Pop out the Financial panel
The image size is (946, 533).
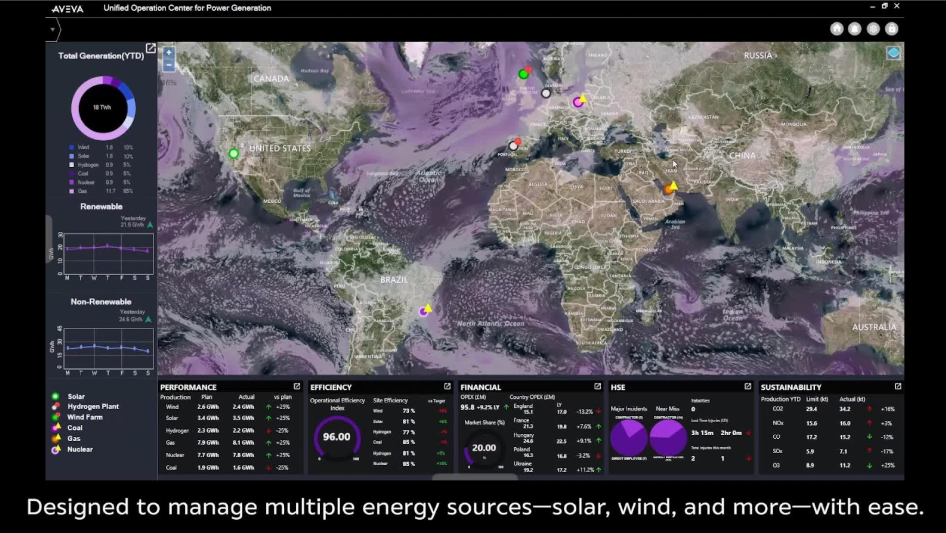pos(597,387)
